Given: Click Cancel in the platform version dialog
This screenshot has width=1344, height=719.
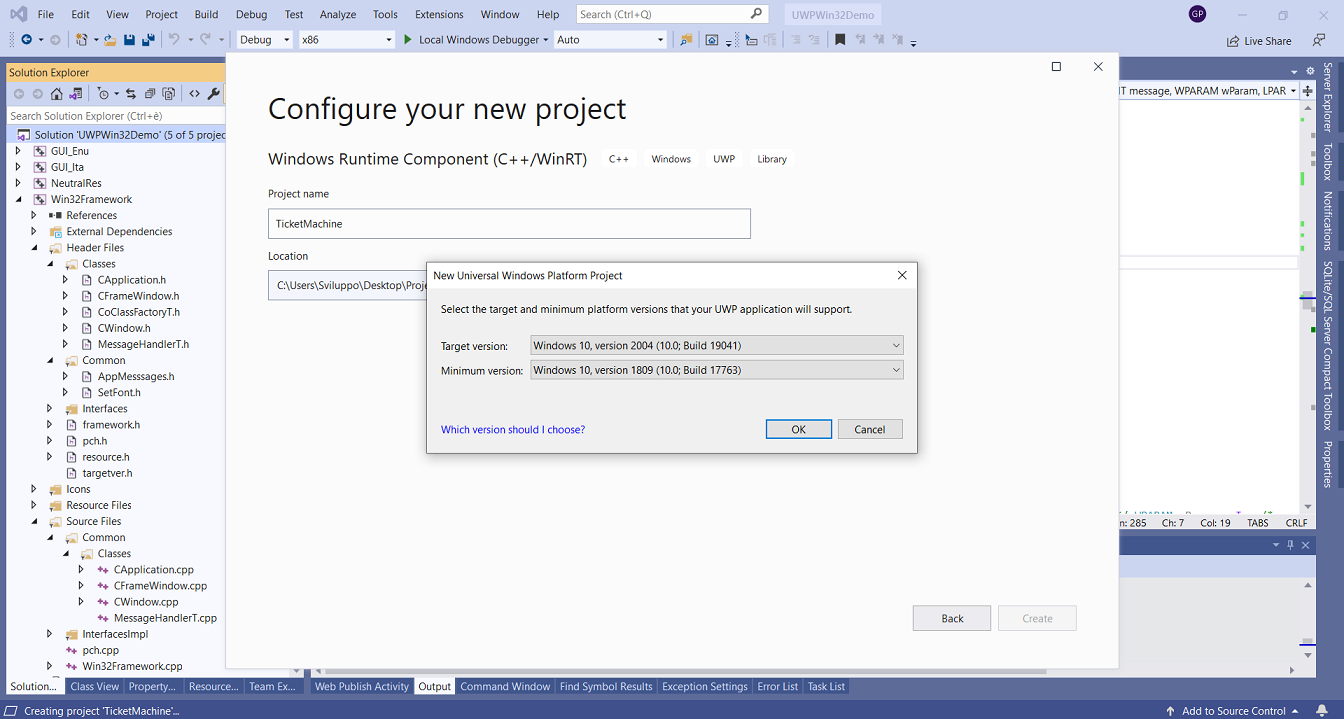Looking at the screenshot, I should click(870, 429).
